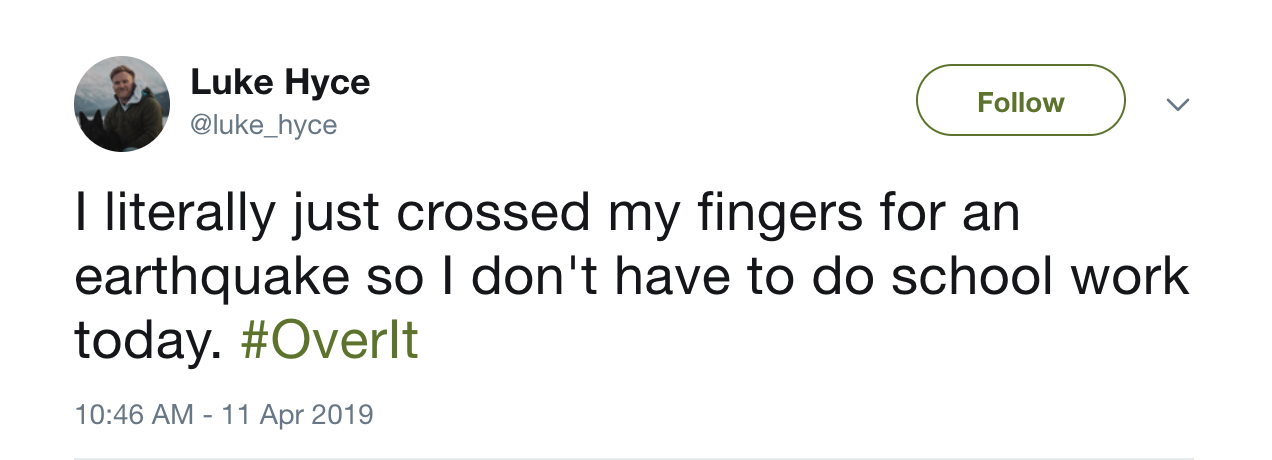Open Luke Hyce's profile picture
Image resolution: width=1272 pixels, height=460 pixels.
tap(122, 104)
